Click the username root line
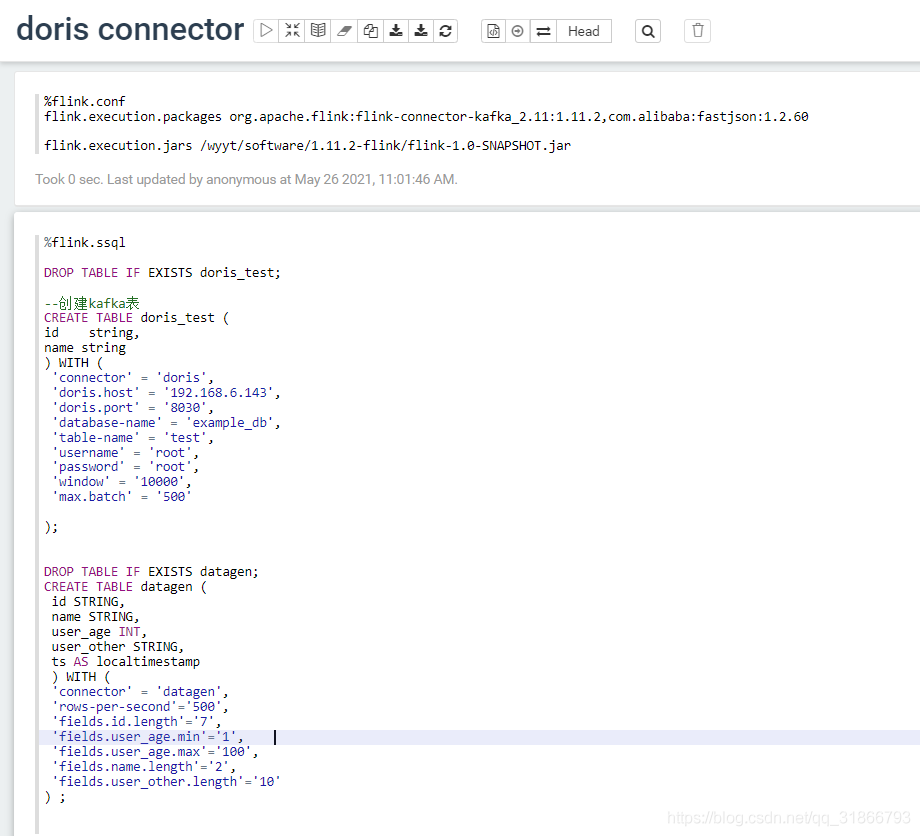Viewport: 920px width, 836px height. [126, 452]
